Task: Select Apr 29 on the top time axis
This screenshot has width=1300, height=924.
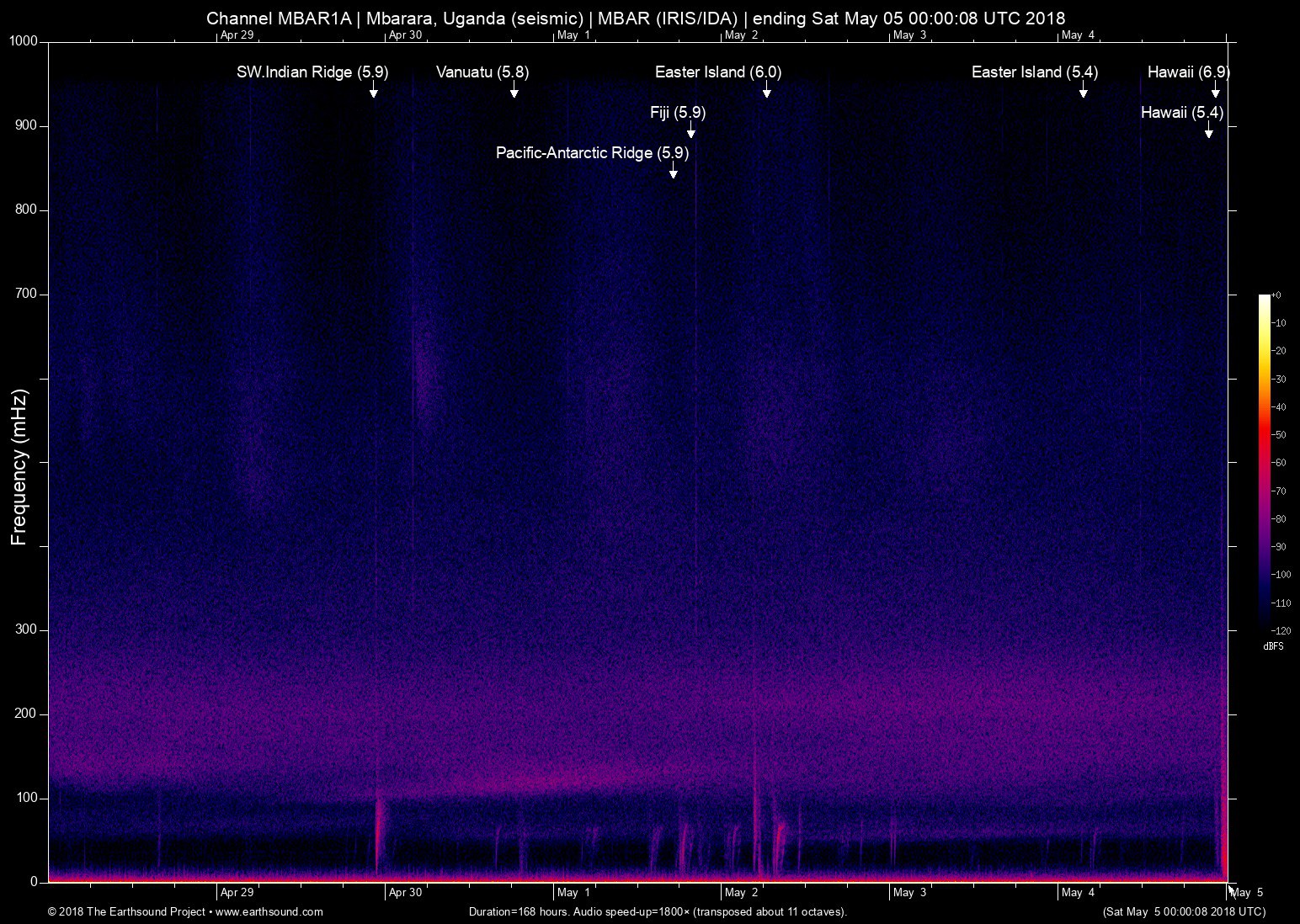Action: point(237,35)
